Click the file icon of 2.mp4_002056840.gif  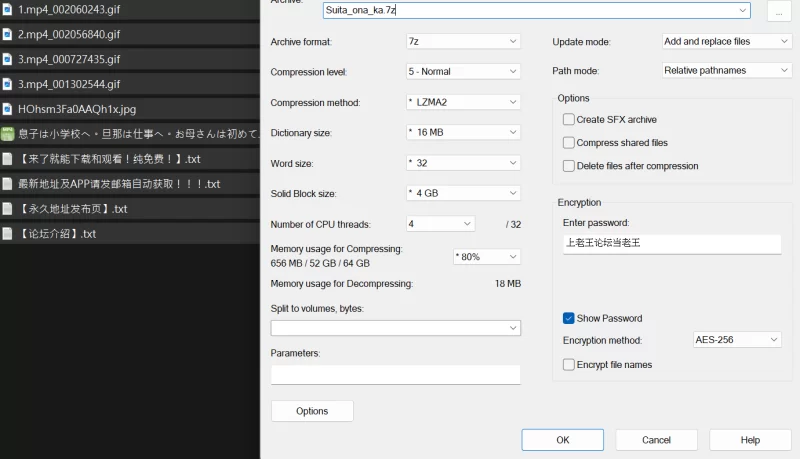(x=7, y=34)
